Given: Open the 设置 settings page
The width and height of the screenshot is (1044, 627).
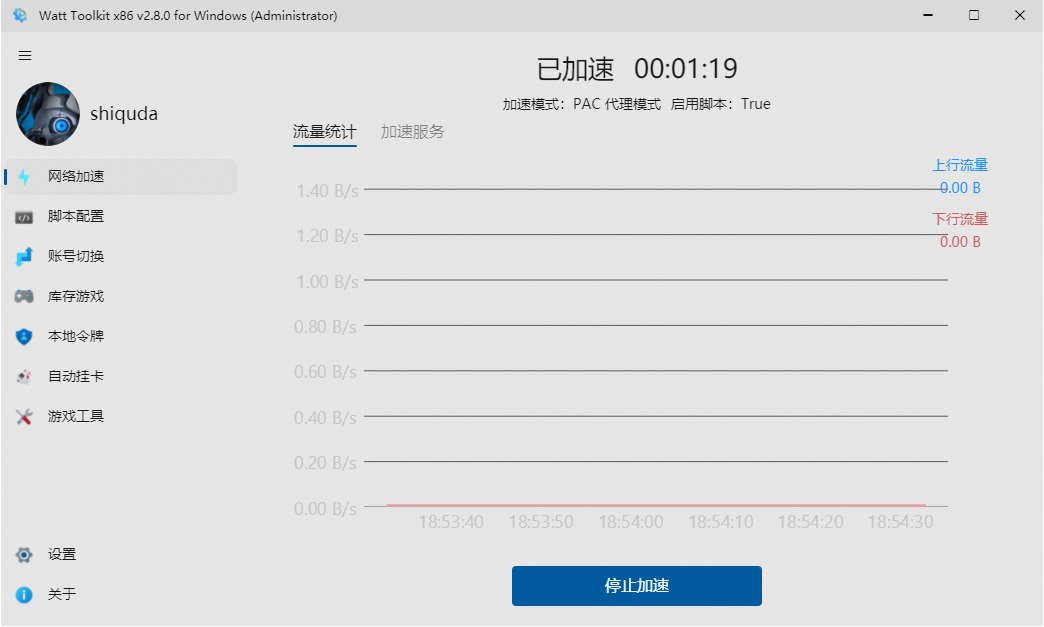Looking at the screenshot, I should [62, 554].
